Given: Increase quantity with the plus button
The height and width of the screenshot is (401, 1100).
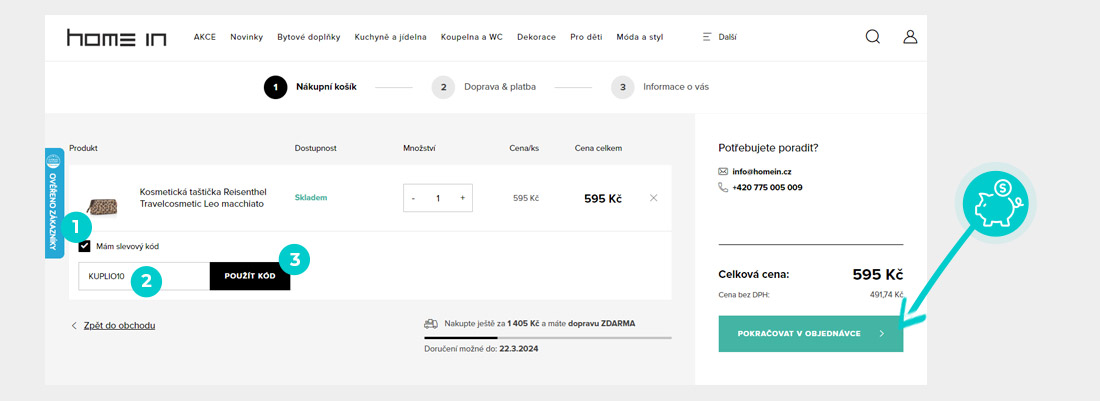Looking at the screenshot, I should click(x=462, y=198).
